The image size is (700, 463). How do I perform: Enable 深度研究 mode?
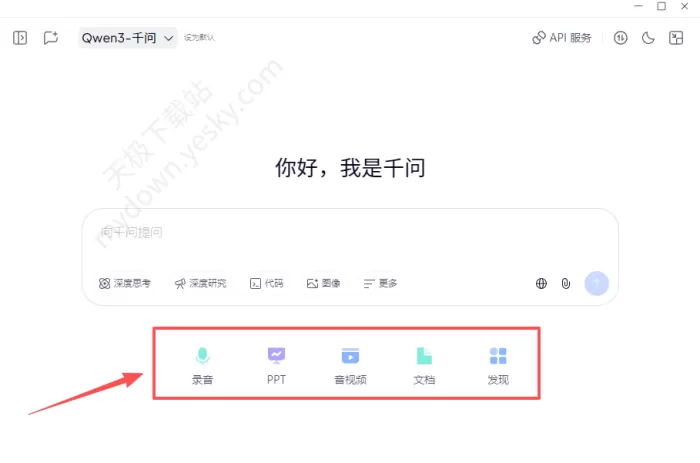(200, 284)
